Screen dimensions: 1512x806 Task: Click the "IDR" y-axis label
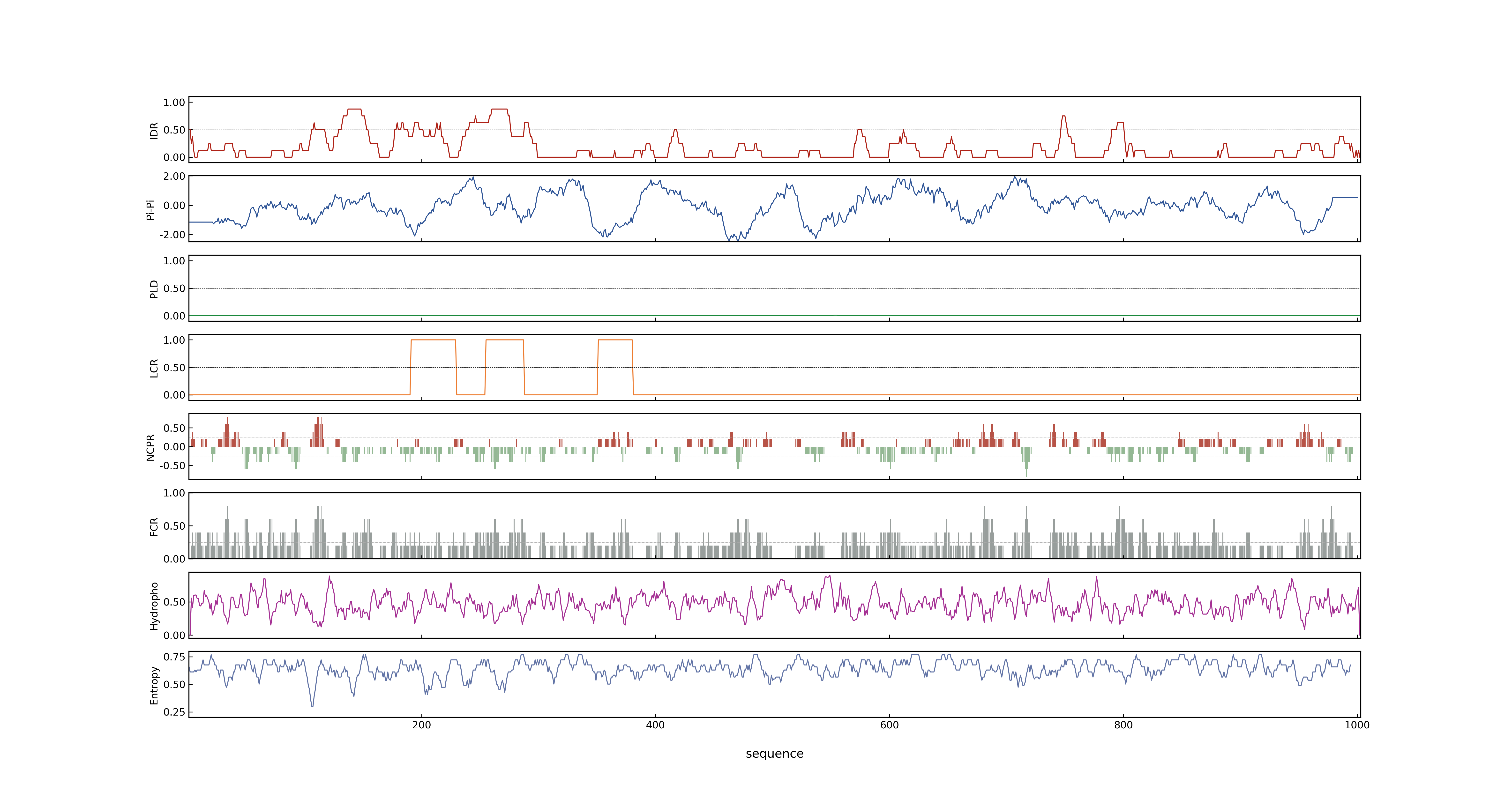(x=154, y=130)
